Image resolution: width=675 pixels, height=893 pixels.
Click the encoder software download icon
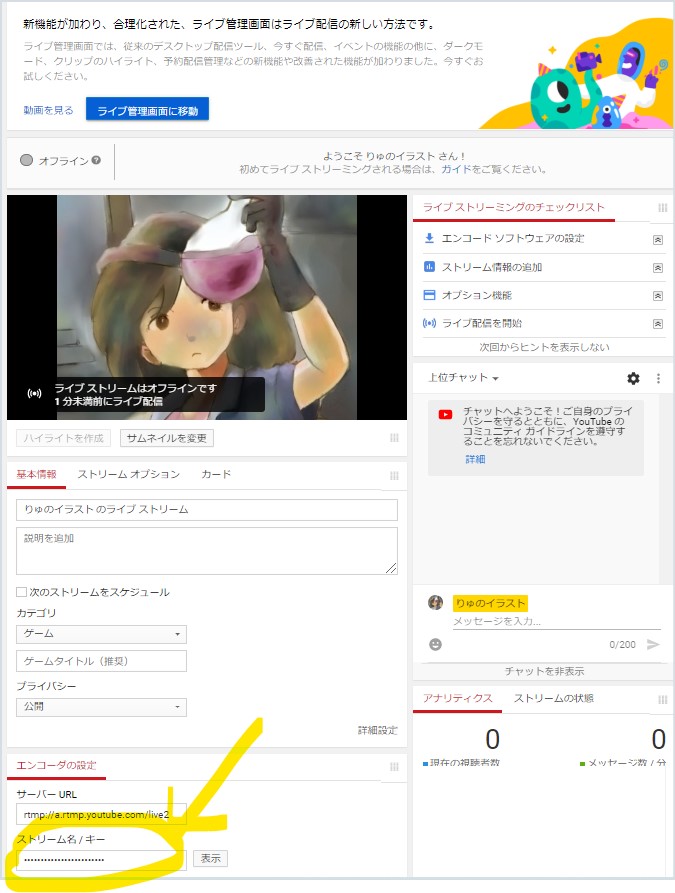pyautogui.click(x=429, y=238)
